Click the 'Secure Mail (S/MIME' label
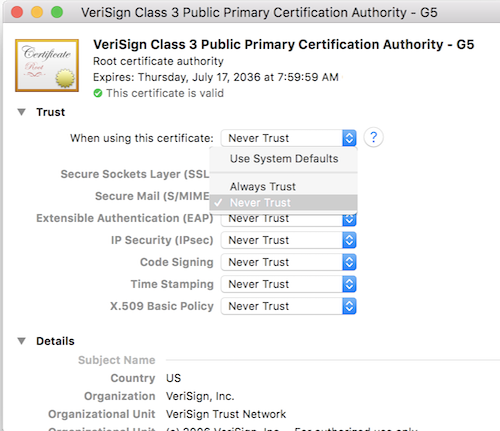The height and width of the screenshot is (431, 500). [x=152, y=196]
